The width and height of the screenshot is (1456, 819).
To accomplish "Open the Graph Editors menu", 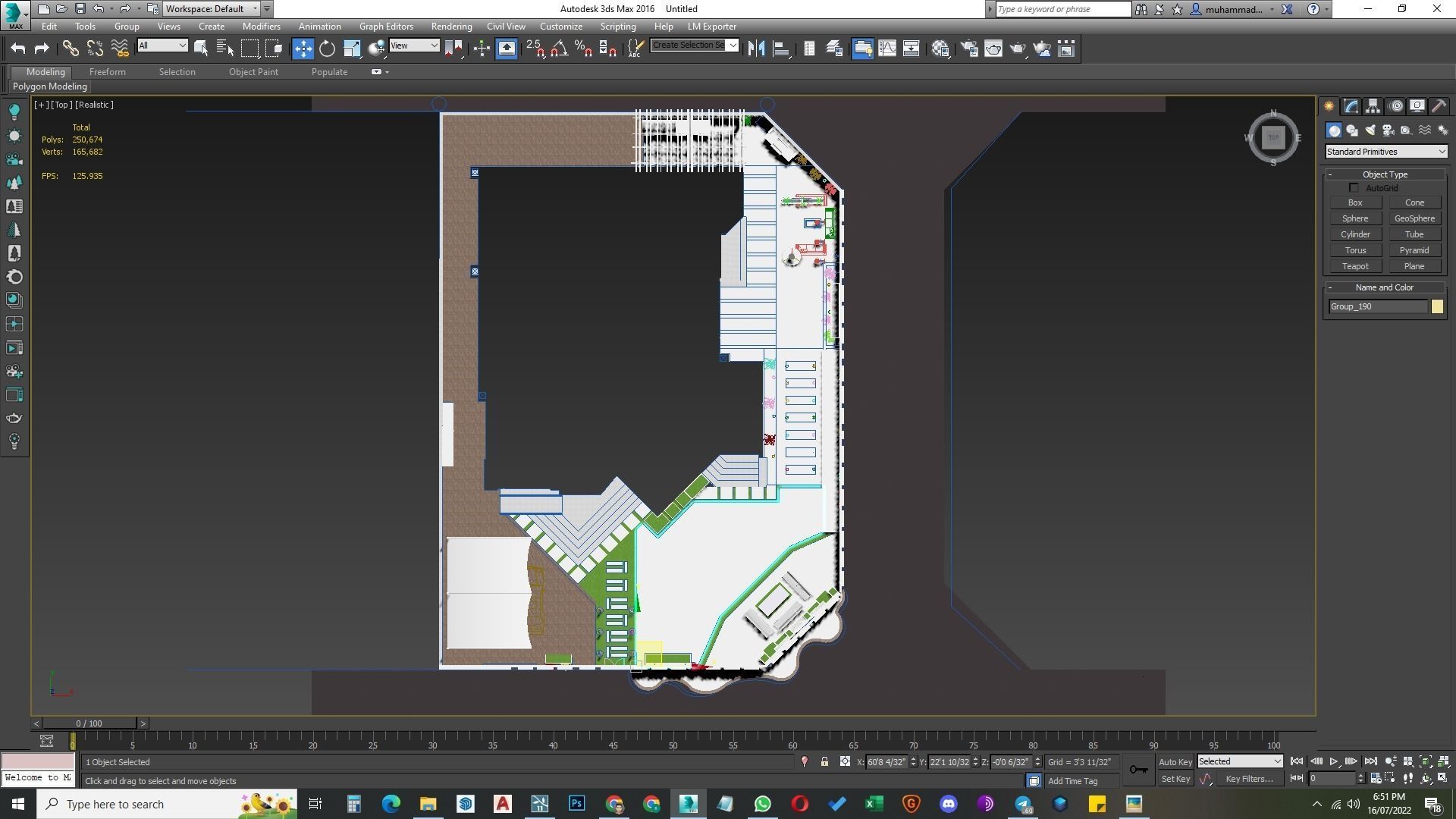I will (x=386, y=27).
